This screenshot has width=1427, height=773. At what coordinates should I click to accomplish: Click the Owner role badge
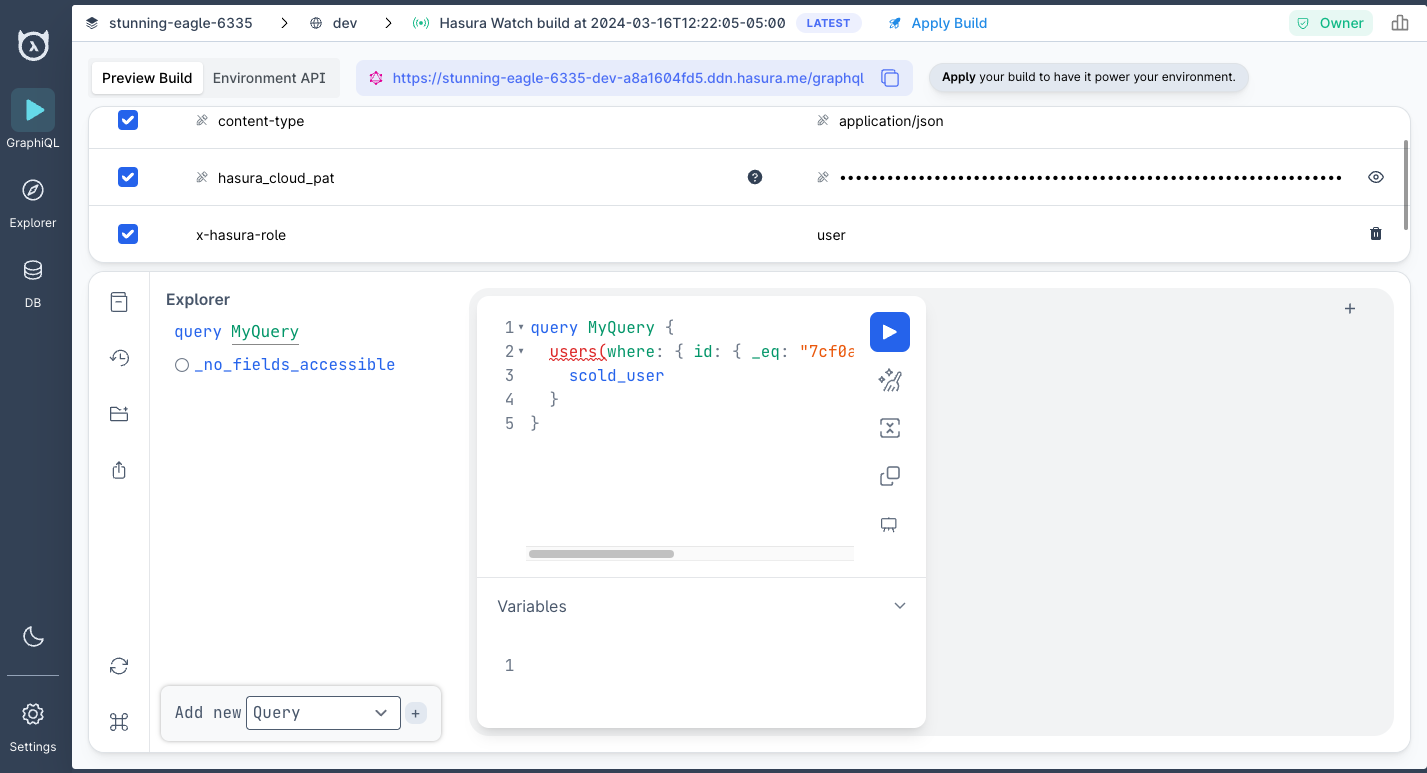click(x=1330, y=23)
